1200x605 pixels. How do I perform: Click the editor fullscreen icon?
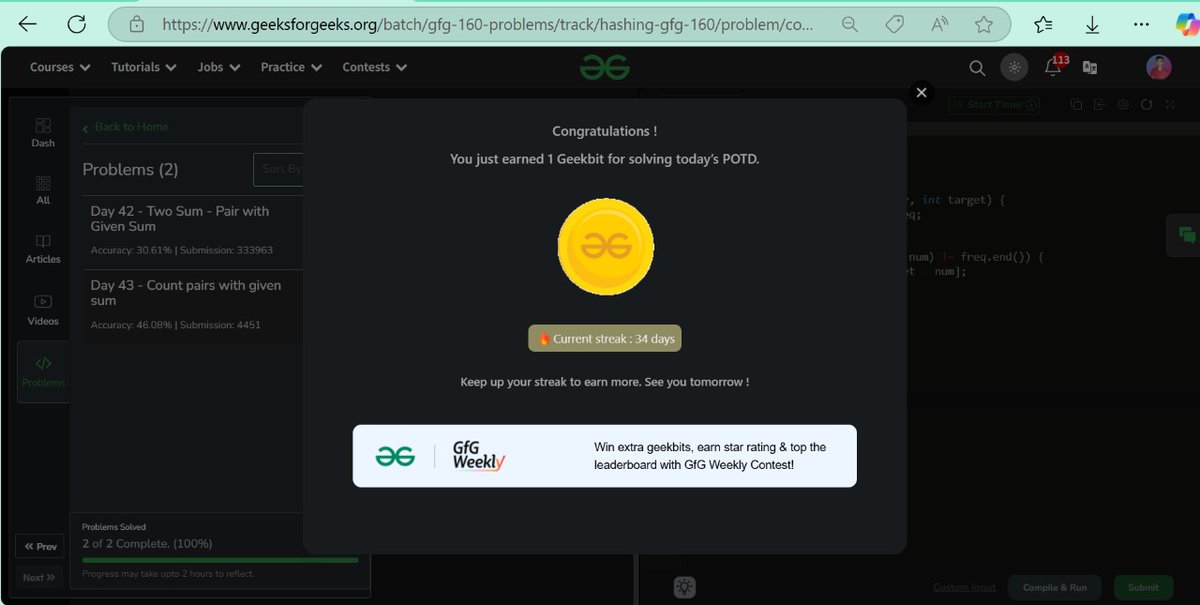click(1170, 104)
